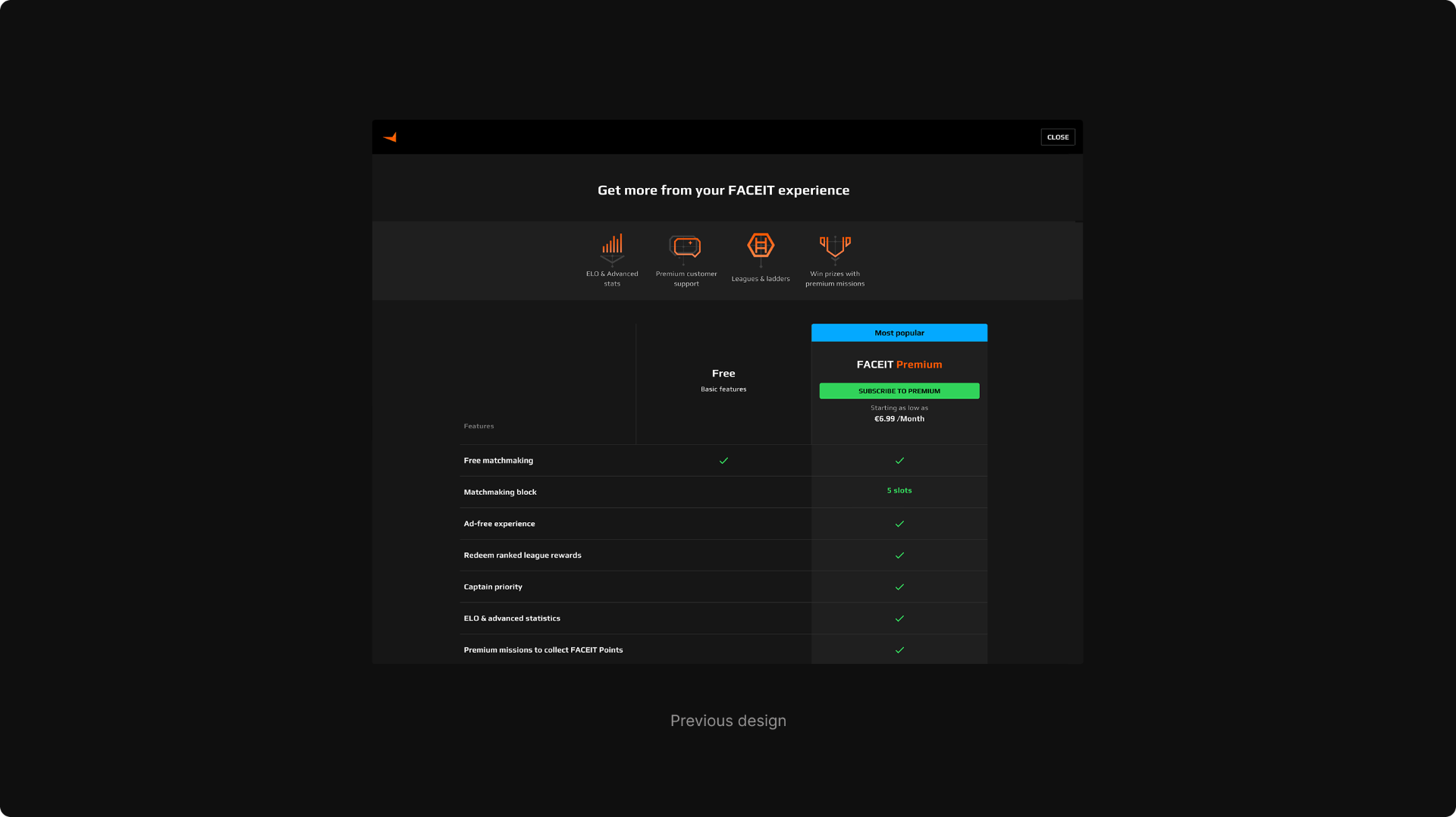1456x817 pixels.
Task: Click the €6.99 /Month price text
Action: click(x=899, y=419)
